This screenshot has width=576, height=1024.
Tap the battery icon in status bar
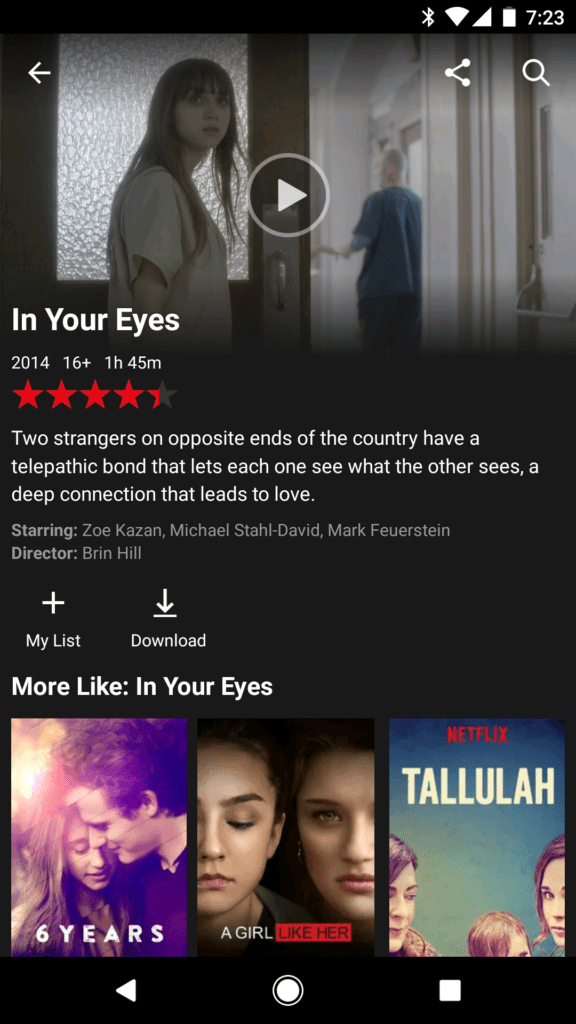point(509,17)
